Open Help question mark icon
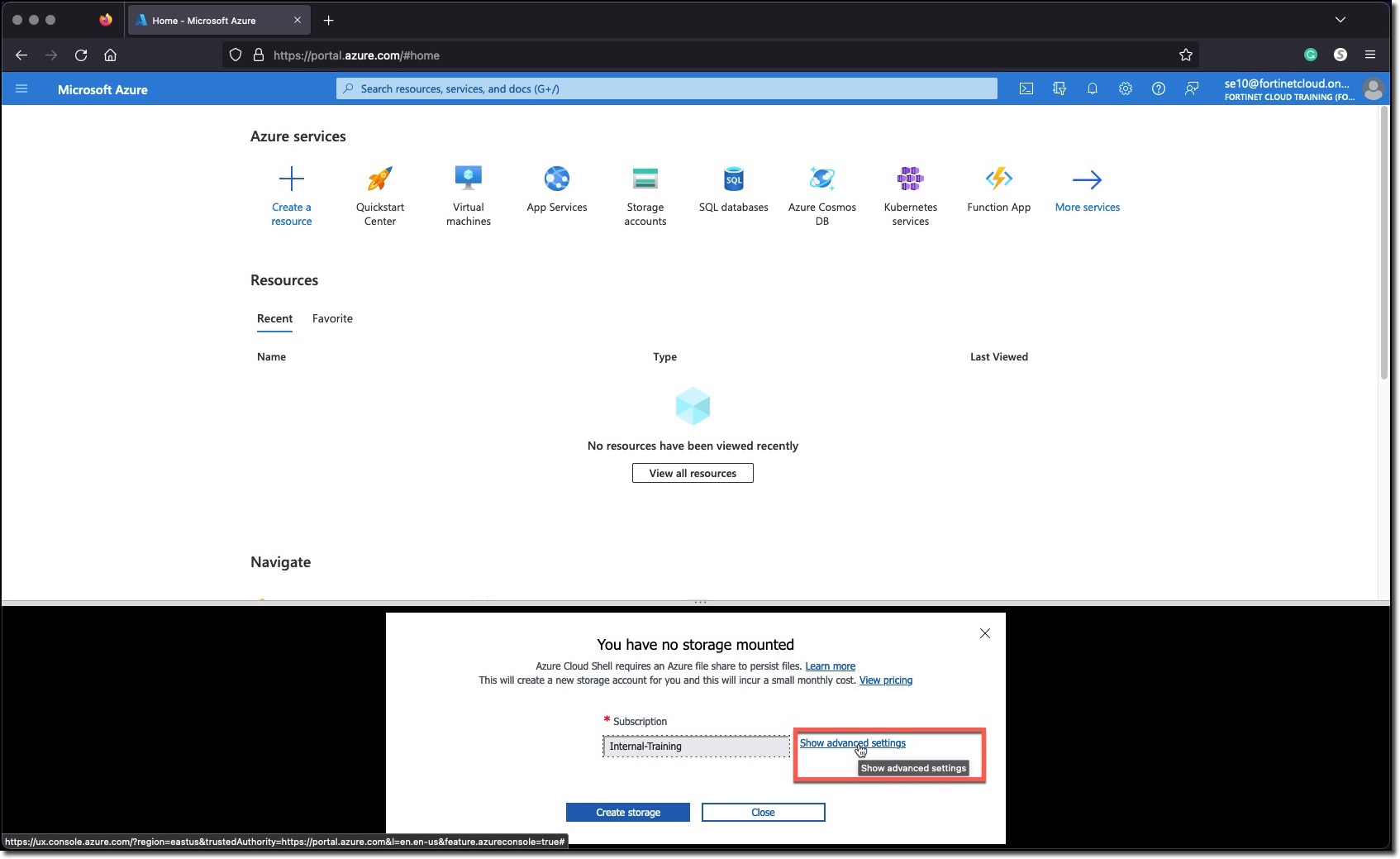Viewport: 1400px width, 859px height. [x=1159, y=88]
